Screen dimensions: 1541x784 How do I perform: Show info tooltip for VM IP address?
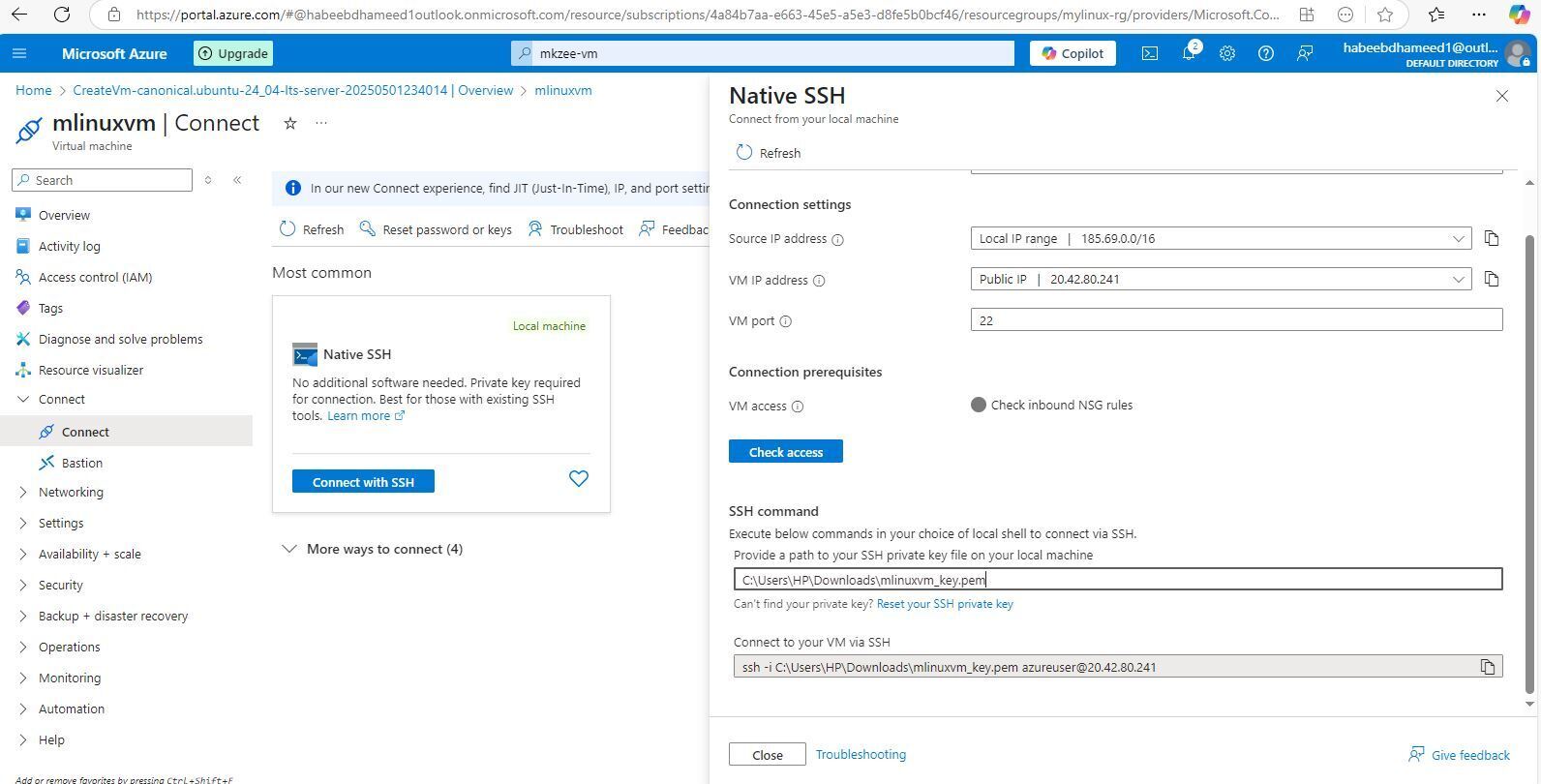pyautogui.click(x=819, y=281)
